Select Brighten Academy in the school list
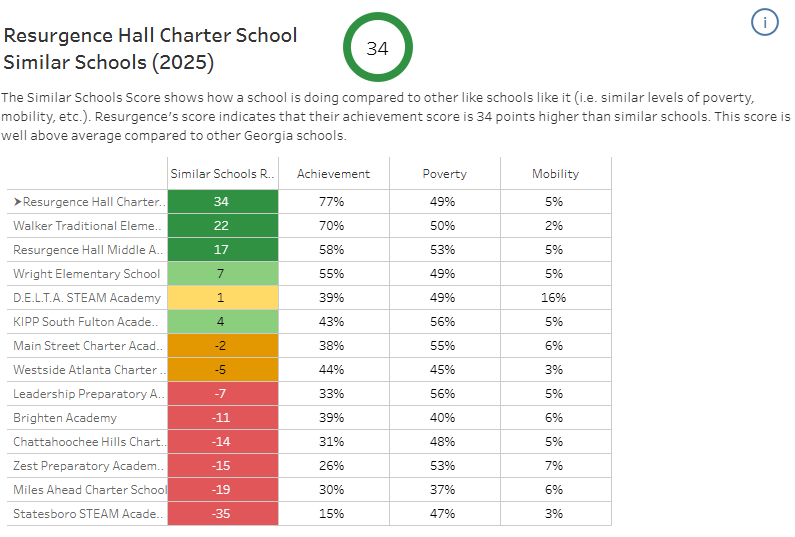Image resolution: width=795 pixels, height=537 pixels. [x=65, y=418]
